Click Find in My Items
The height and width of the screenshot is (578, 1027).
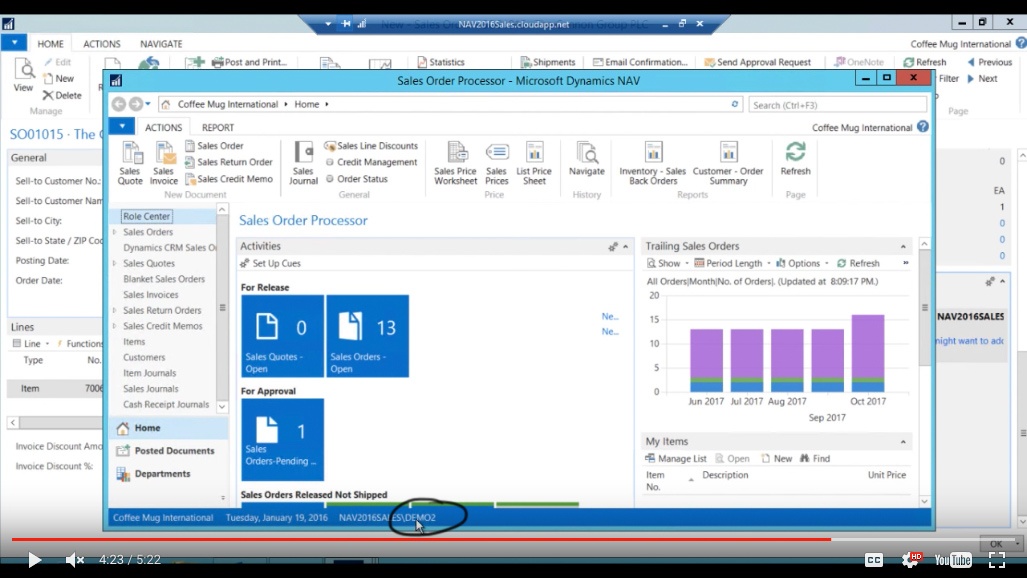[x=815, y=459]
